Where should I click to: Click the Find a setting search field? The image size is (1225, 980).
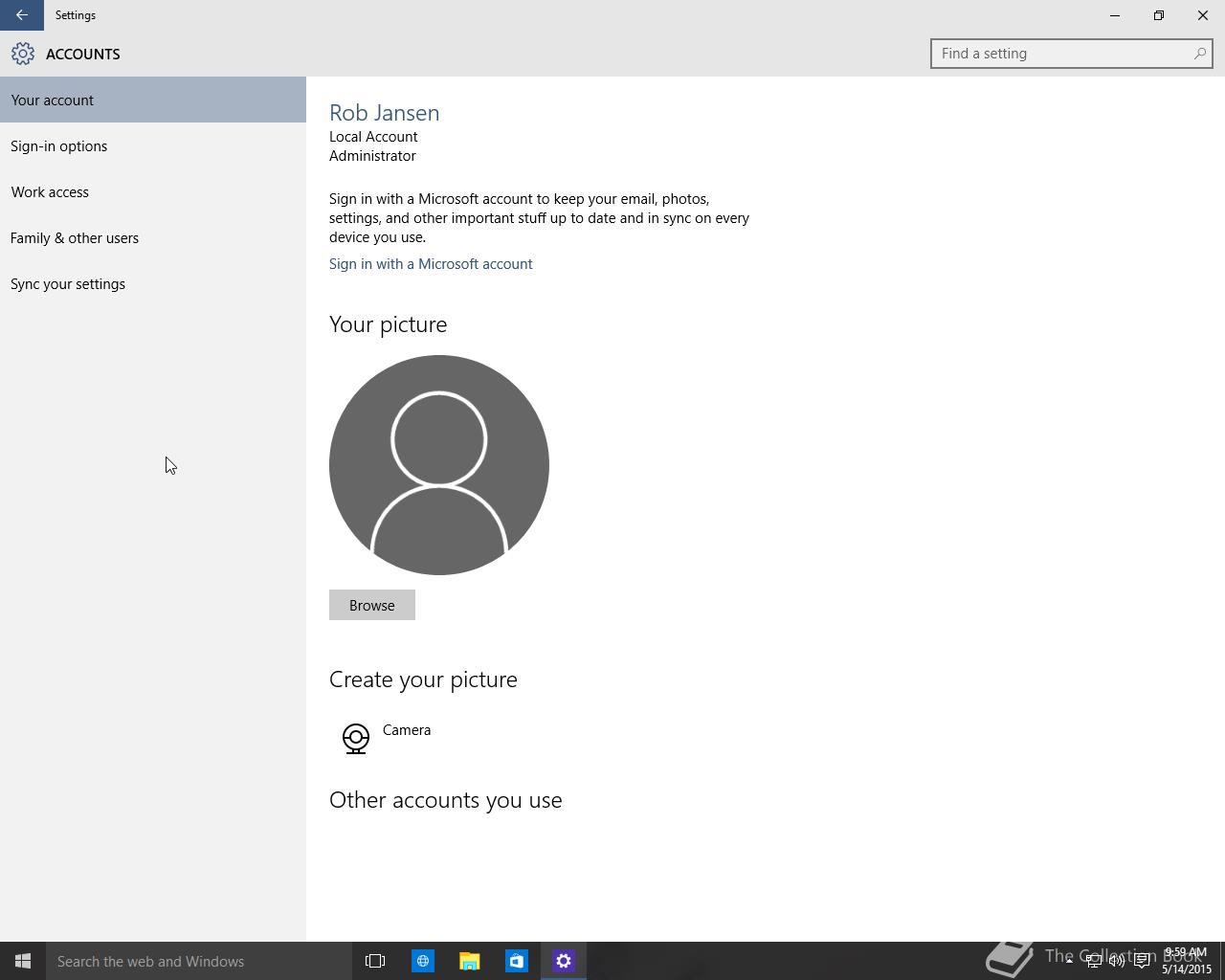tap(1072, 54)
